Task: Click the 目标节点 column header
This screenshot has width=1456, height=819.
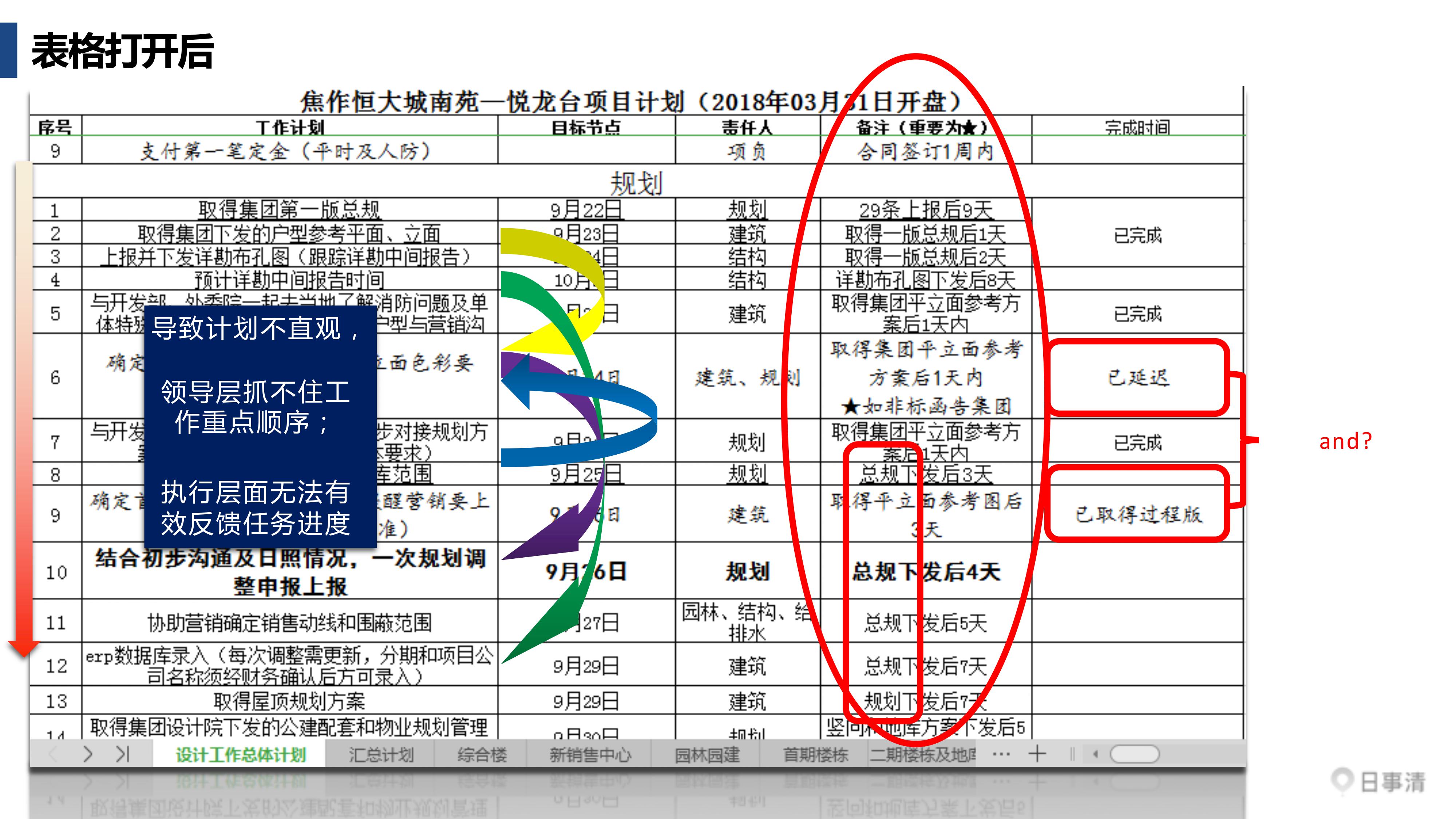Action: click(586, 126)
